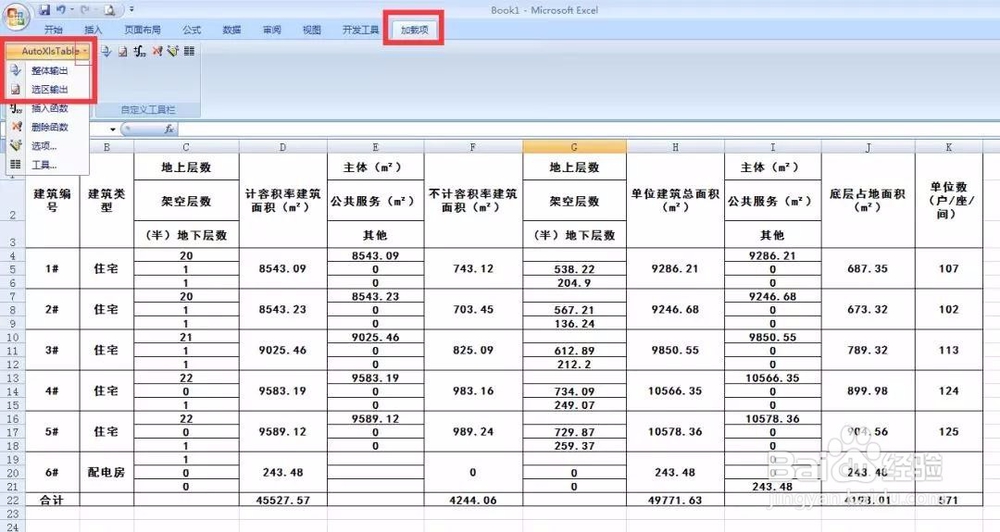This screenshot has height=532, width=1000.
Task: Switch to the 审阅 ribbon tab
Action: point(272,29)
